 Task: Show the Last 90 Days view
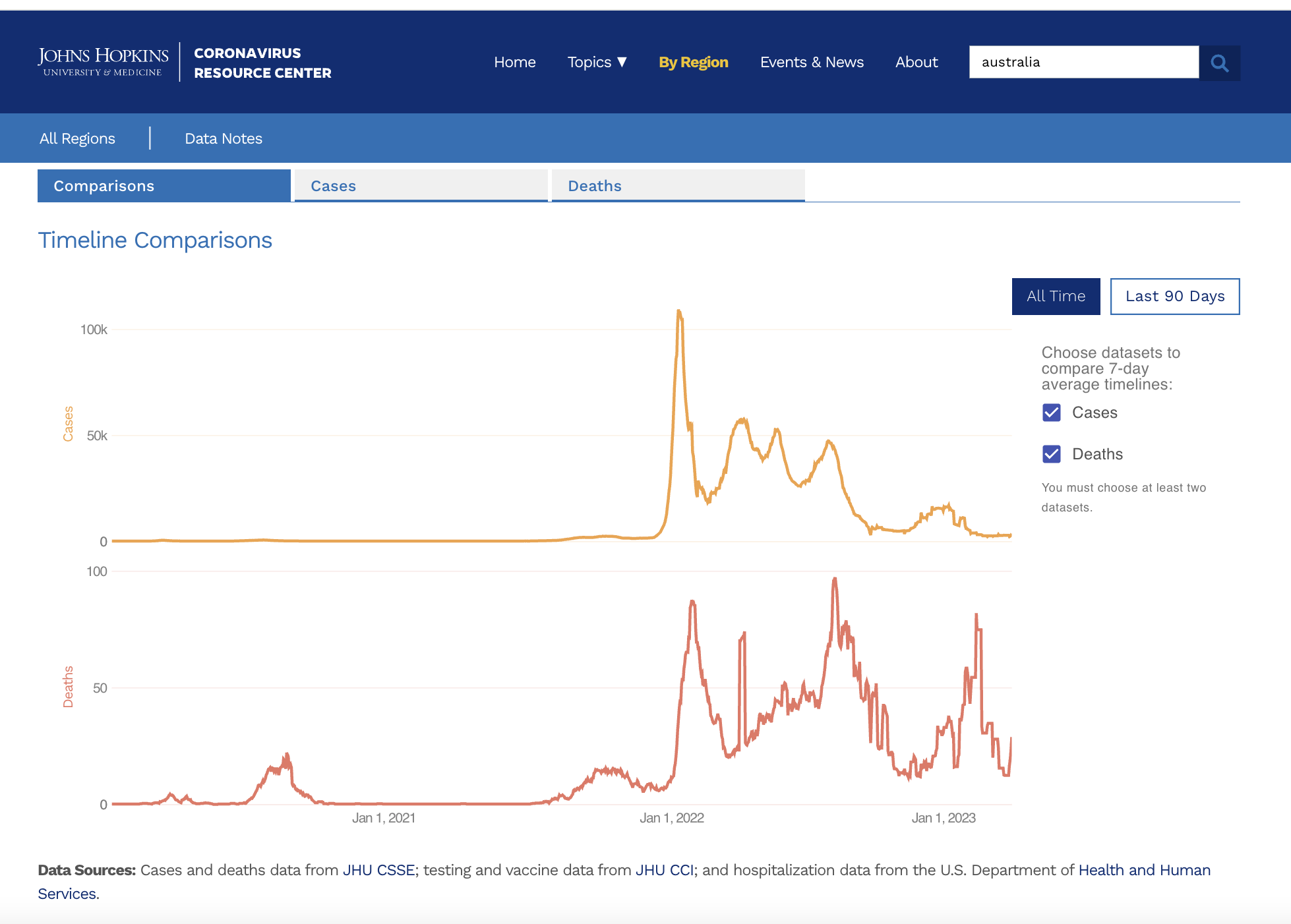[x=1174, y=297]
